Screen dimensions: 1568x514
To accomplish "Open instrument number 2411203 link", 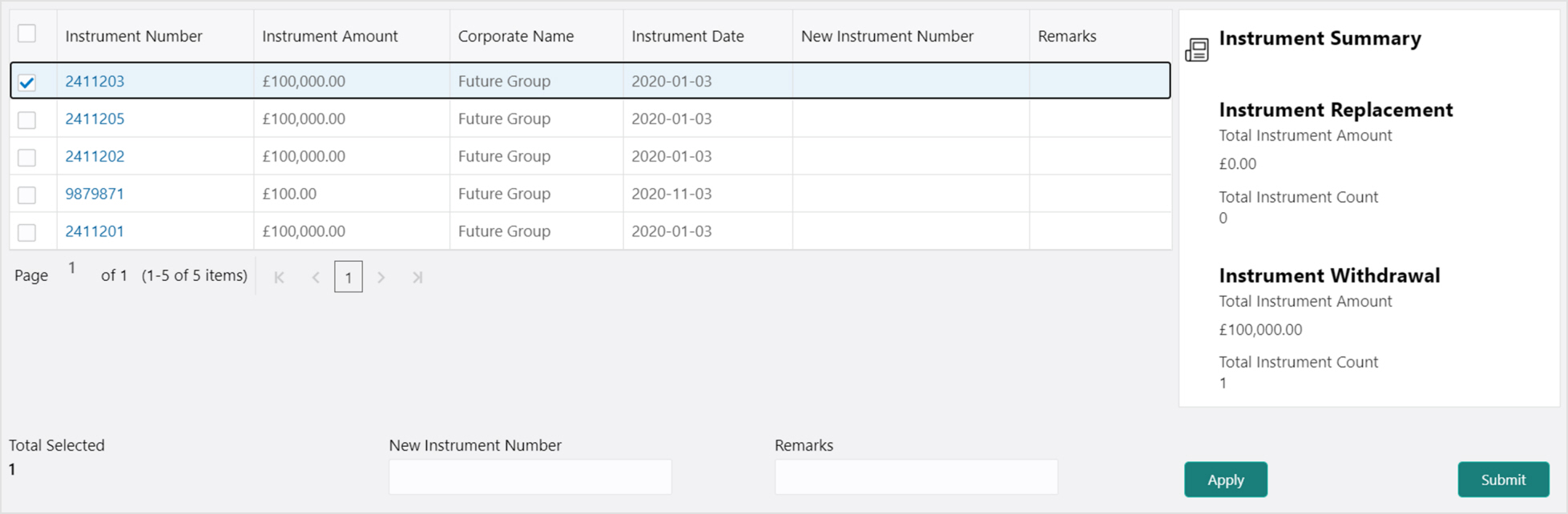I will click(95, 81).
